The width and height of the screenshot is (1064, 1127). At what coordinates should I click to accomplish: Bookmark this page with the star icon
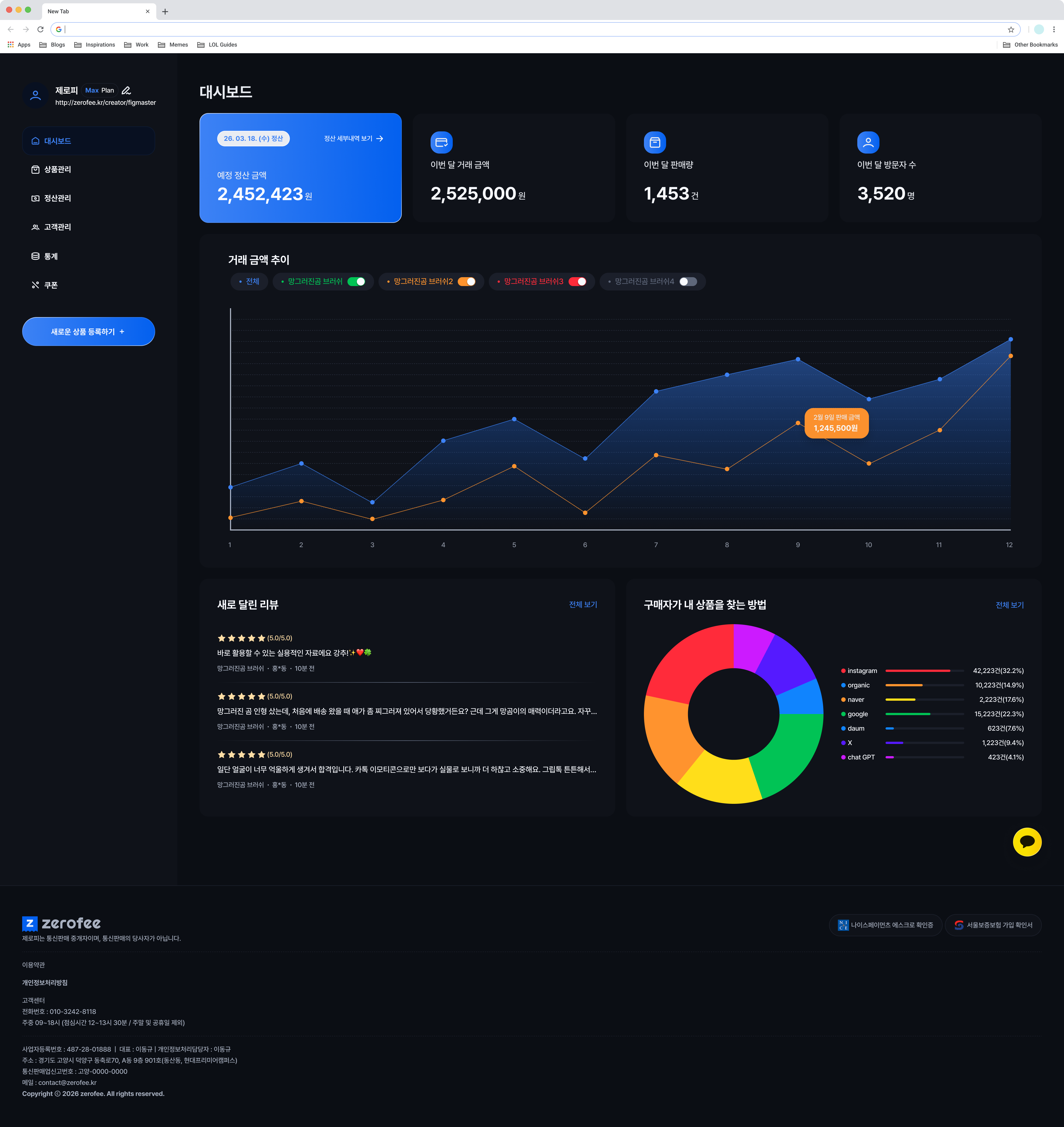click(1011, 29)
